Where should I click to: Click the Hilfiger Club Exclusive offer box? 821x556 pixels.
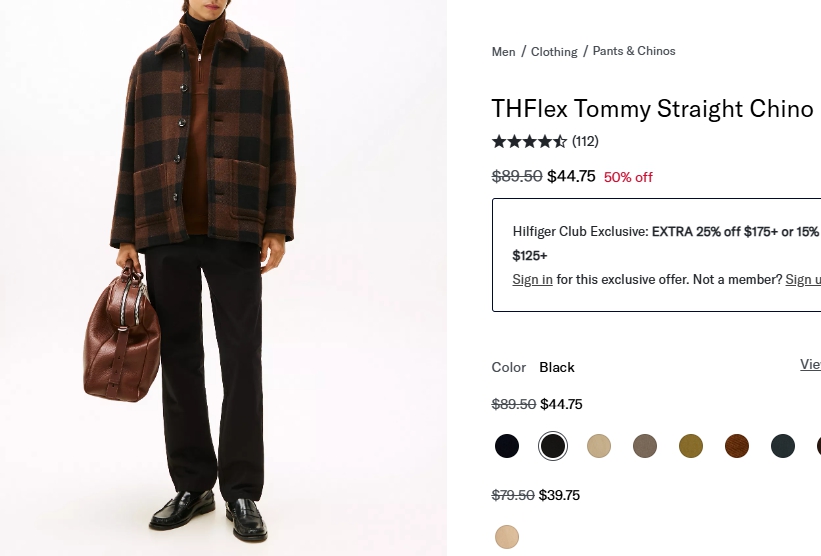pyautogui.click(x=656, y=255)
